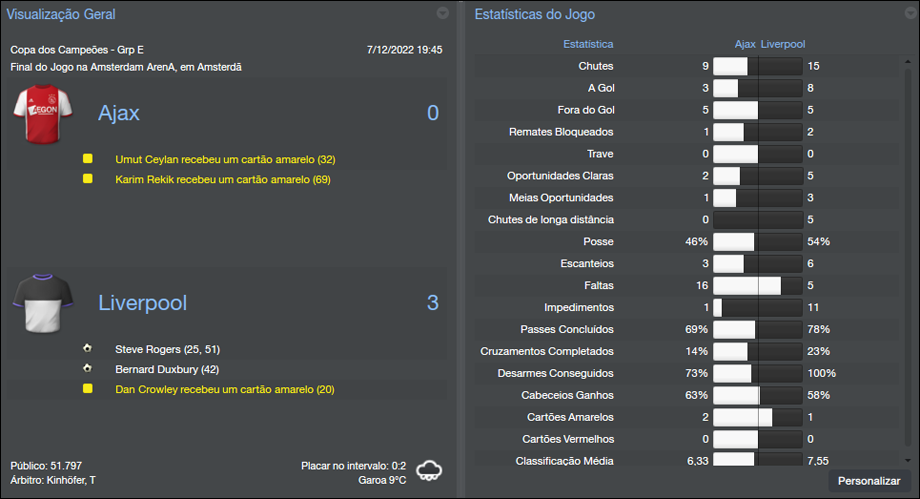Open the Liverpool team name link
Image resolution: width=920 pixels, height=499 pixels.
[142, 303]
